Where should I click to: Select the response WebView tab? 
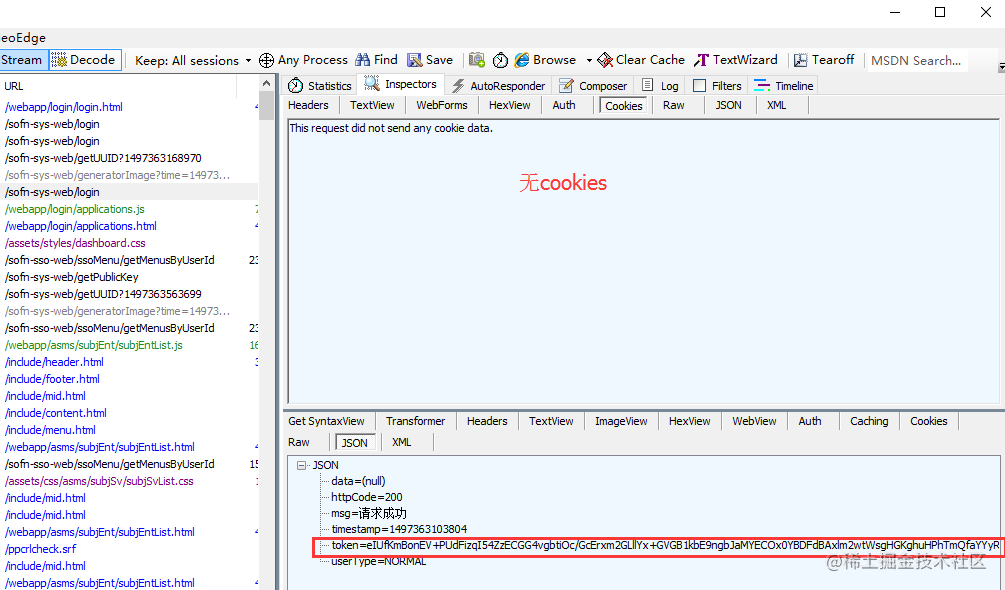[x=754, y=421]
